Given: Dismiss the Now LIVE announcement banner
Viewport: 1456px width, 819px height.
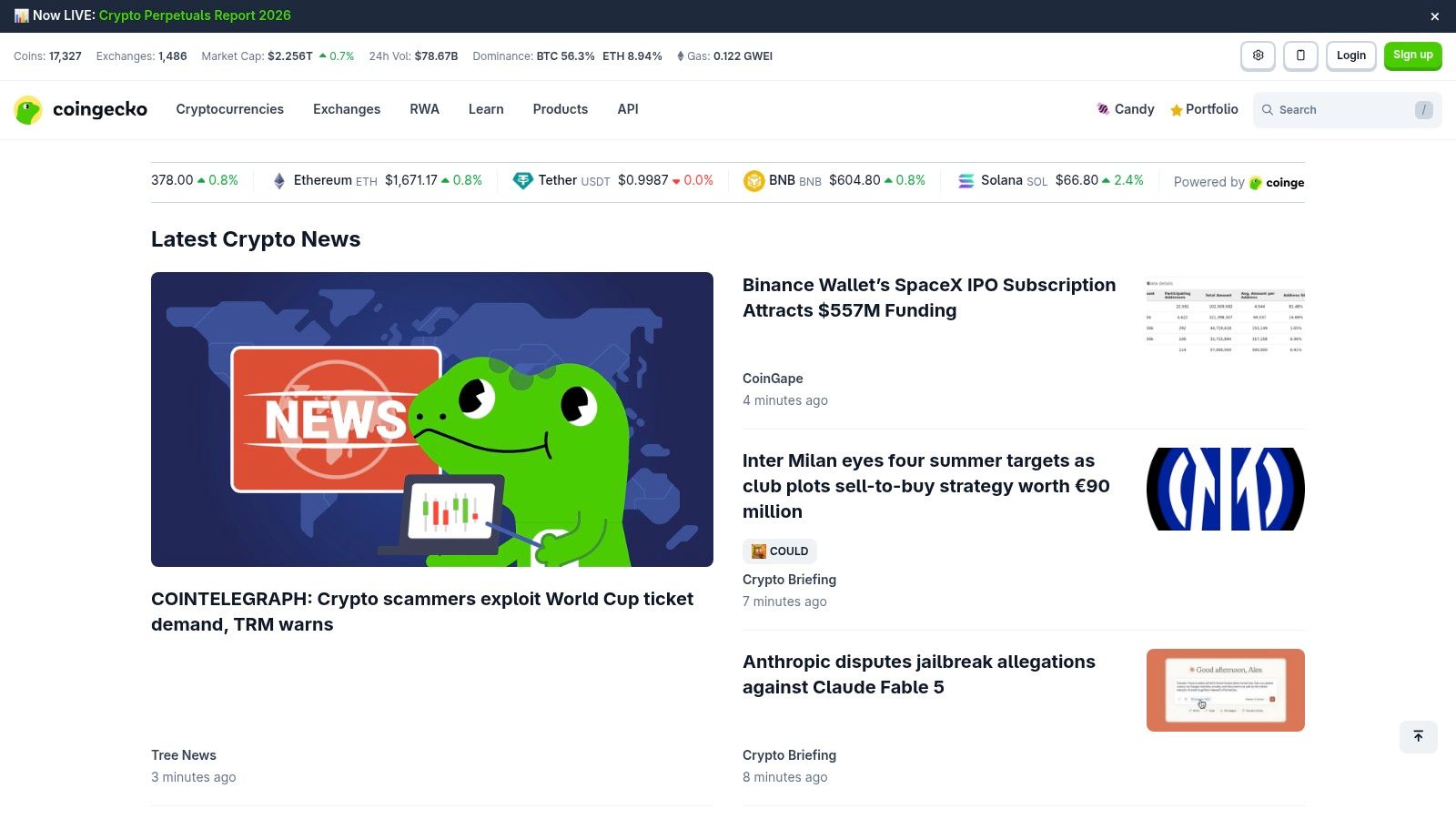Looking at the screenshot, I should pyautogui.click(x=1435, y=16).
